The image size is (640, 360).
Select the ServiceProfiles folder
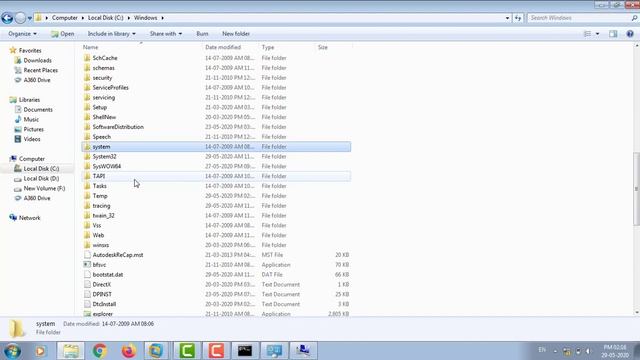(x=110, y=87)
